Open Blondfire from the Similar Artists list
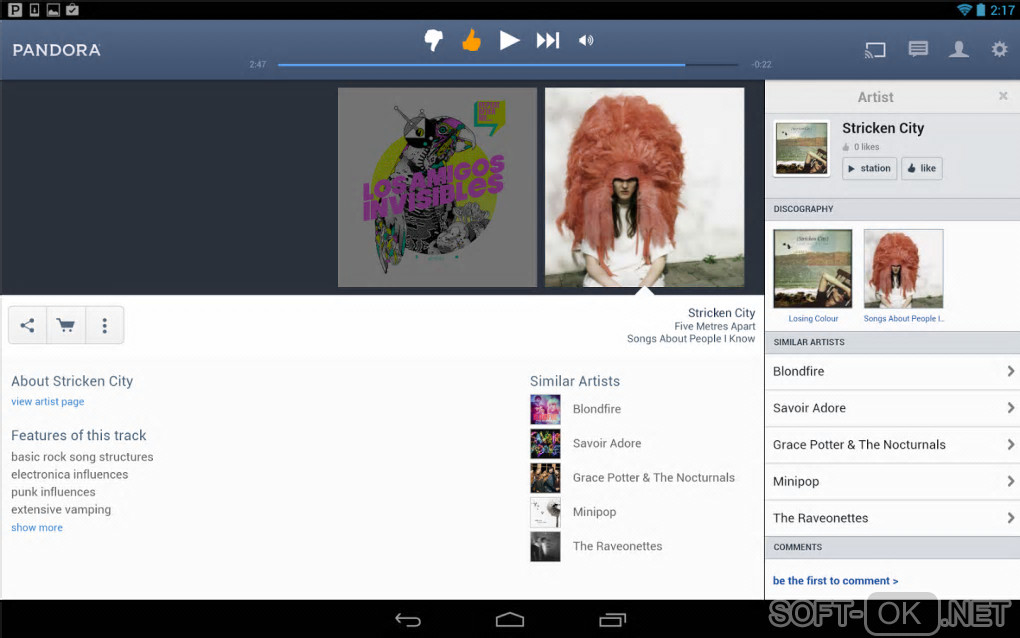The image size is (1020, 638). pos(597,409)
